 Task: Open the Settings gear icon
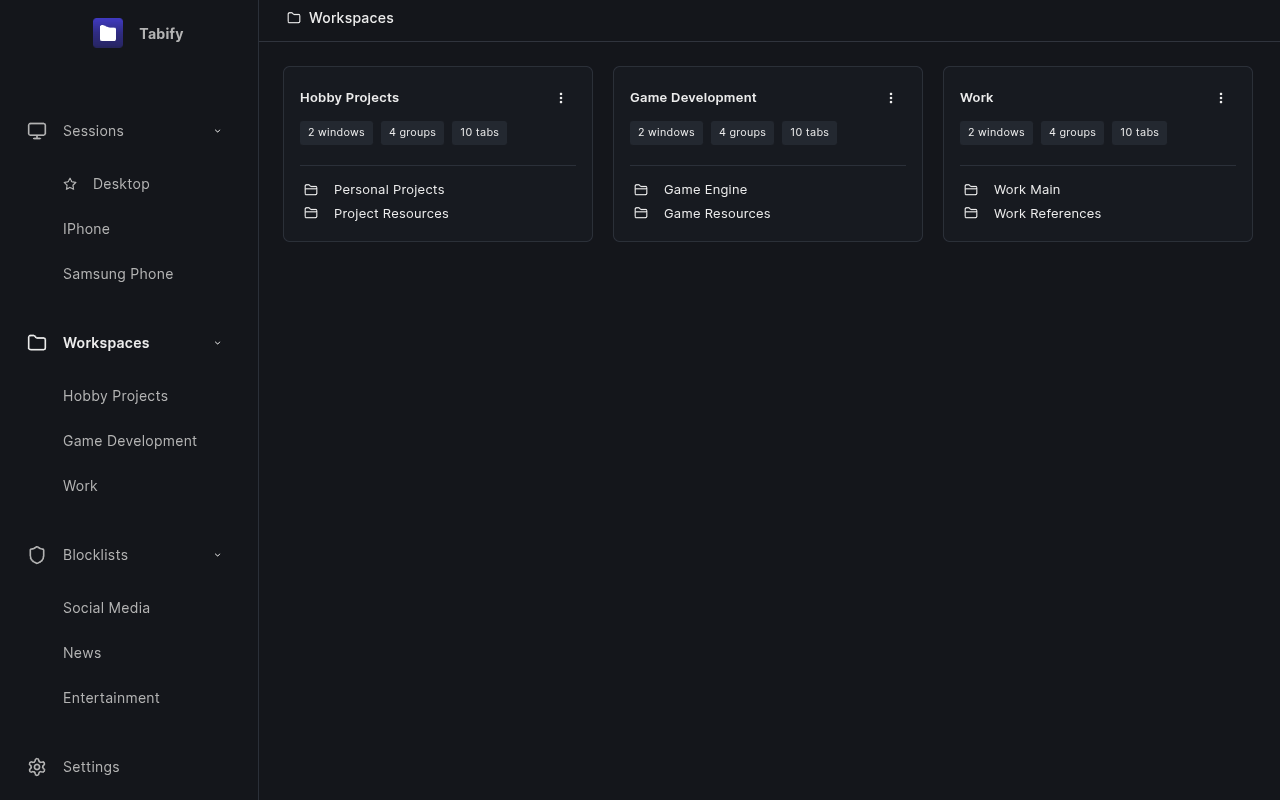(x=37, y=767)
